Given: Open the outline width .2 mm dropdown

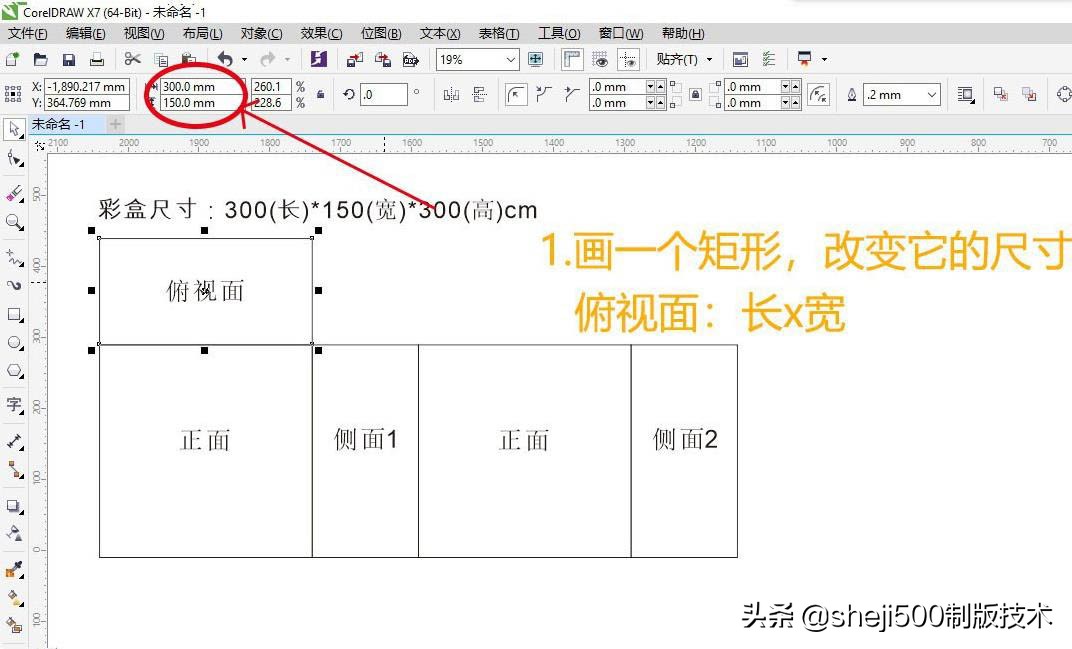Looking at the screenshot, I should tap(932, 94).
